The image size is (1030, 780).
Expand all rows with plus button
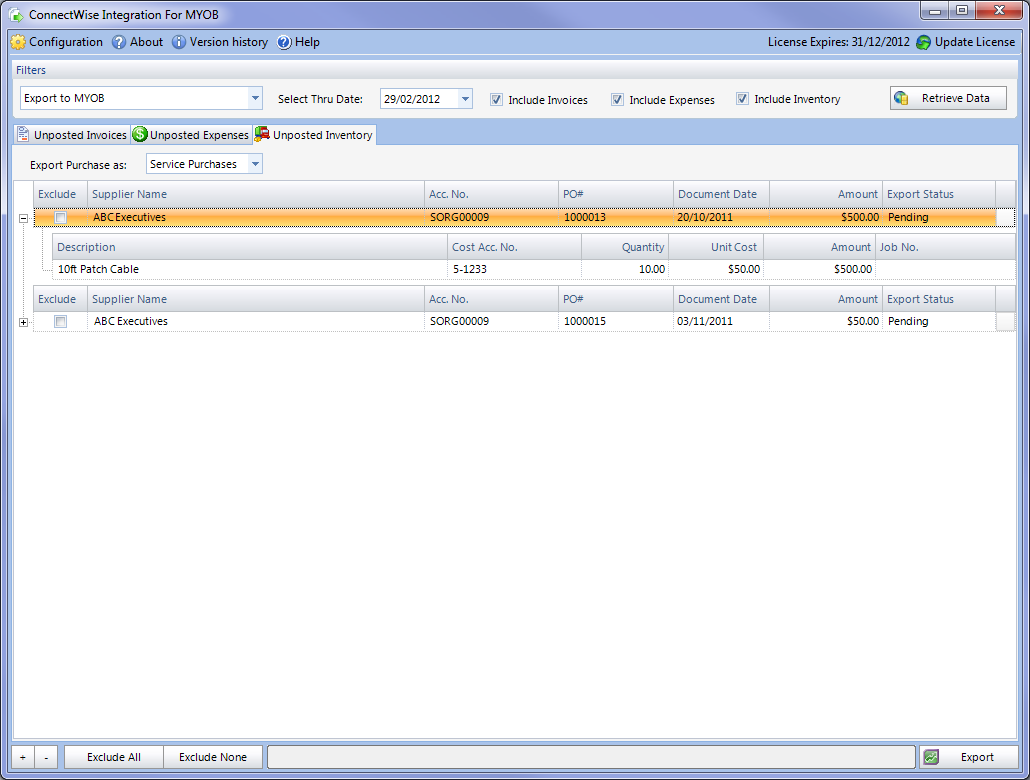[x=23, y=757]
